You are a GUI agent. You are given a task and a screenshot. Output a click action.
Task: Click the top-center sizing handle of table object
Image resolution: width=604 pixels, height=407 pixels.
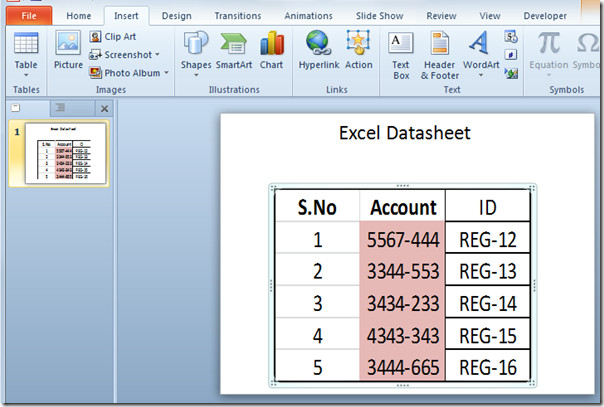pyautogui.click(x=403, y=186)
